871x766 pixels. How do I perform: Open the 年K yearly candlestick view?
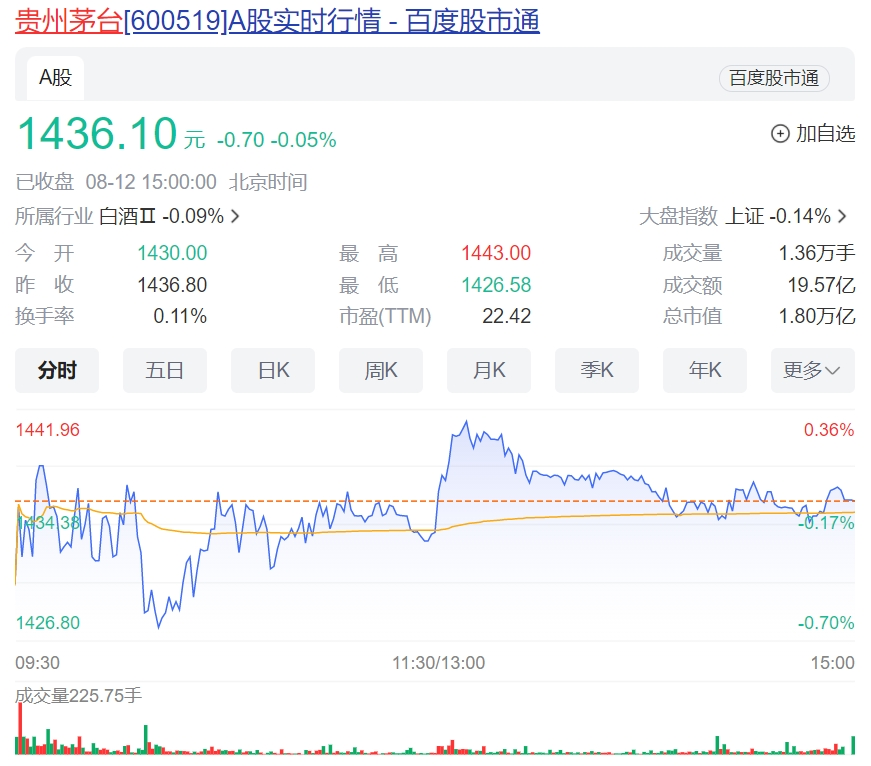(705, 370)
